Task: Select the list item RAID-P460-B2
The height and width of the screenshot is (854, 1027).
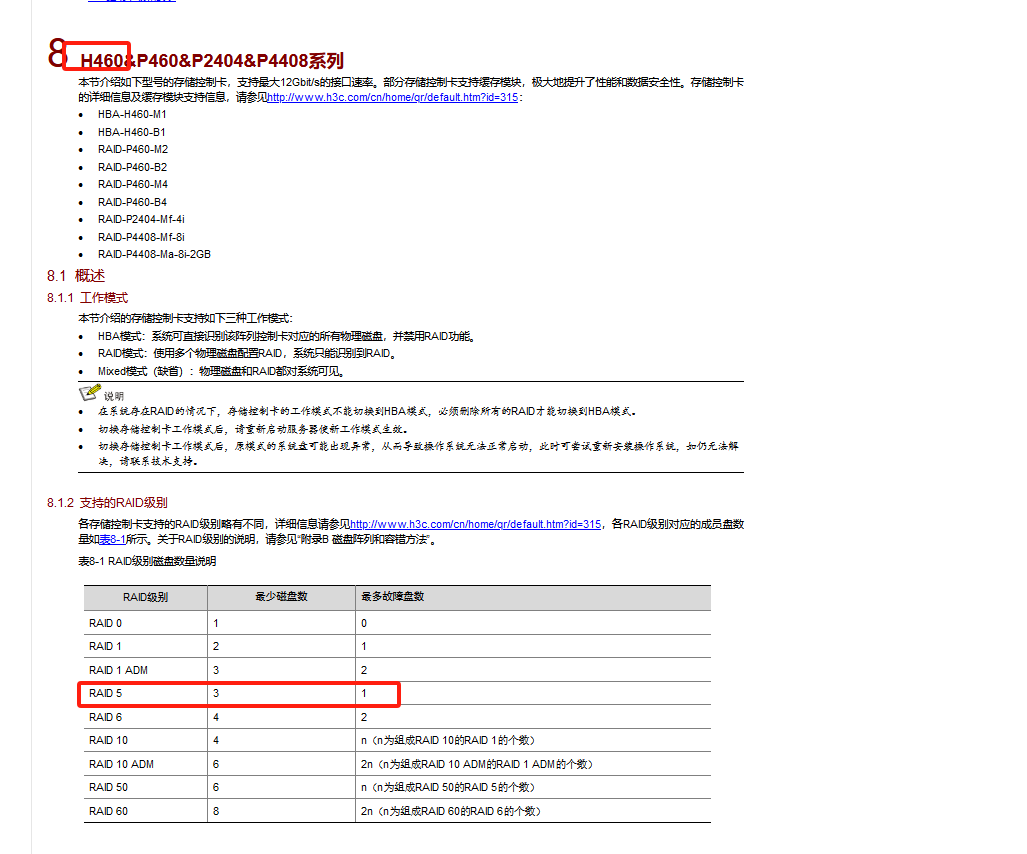Action: point(132,168)
